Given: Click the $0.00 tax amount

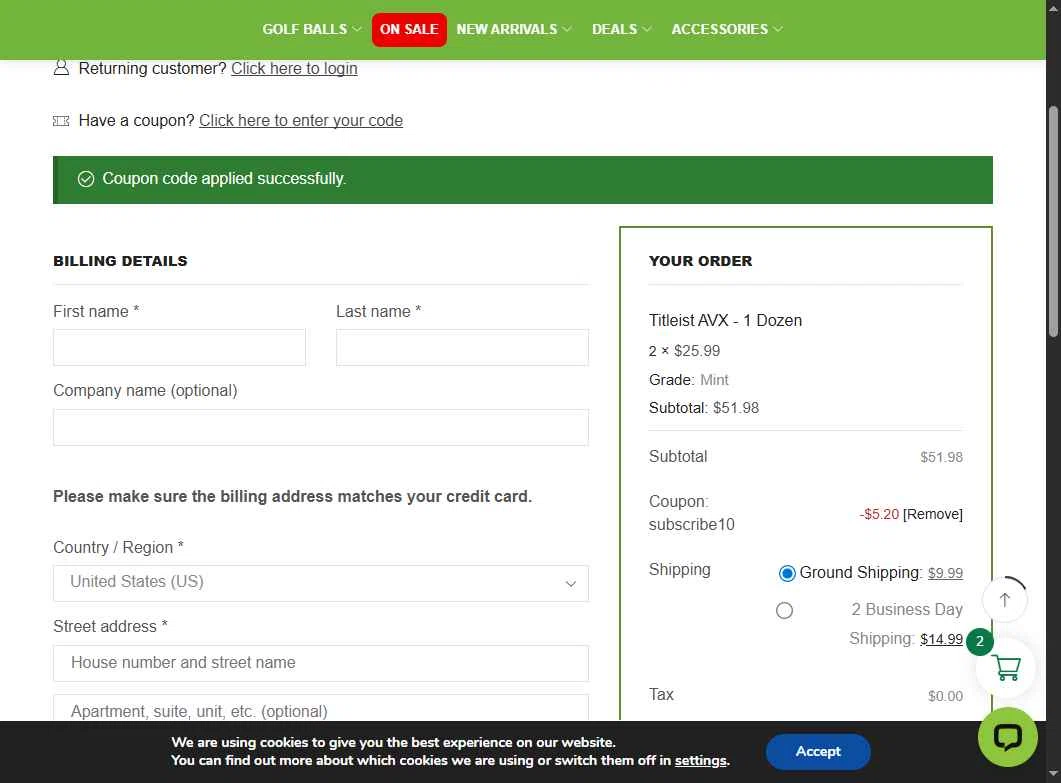Looking at the screenshot, I should [x=945, y=696].
